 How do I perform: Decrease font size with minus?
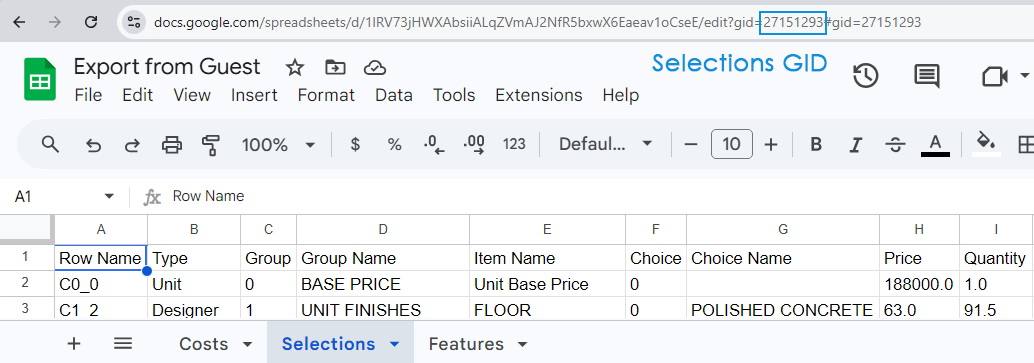point(690,144)
